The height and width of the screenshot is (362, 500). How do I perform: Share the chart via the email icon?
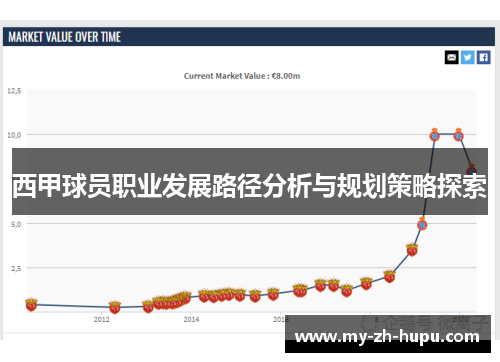[x=452, y=58]
